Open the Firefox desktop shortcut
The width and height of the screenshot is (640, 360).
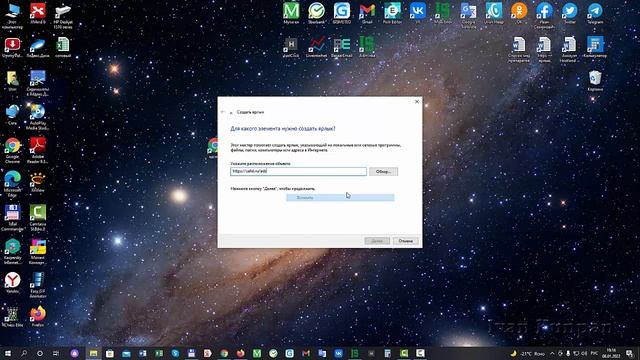tap(38, 316)
